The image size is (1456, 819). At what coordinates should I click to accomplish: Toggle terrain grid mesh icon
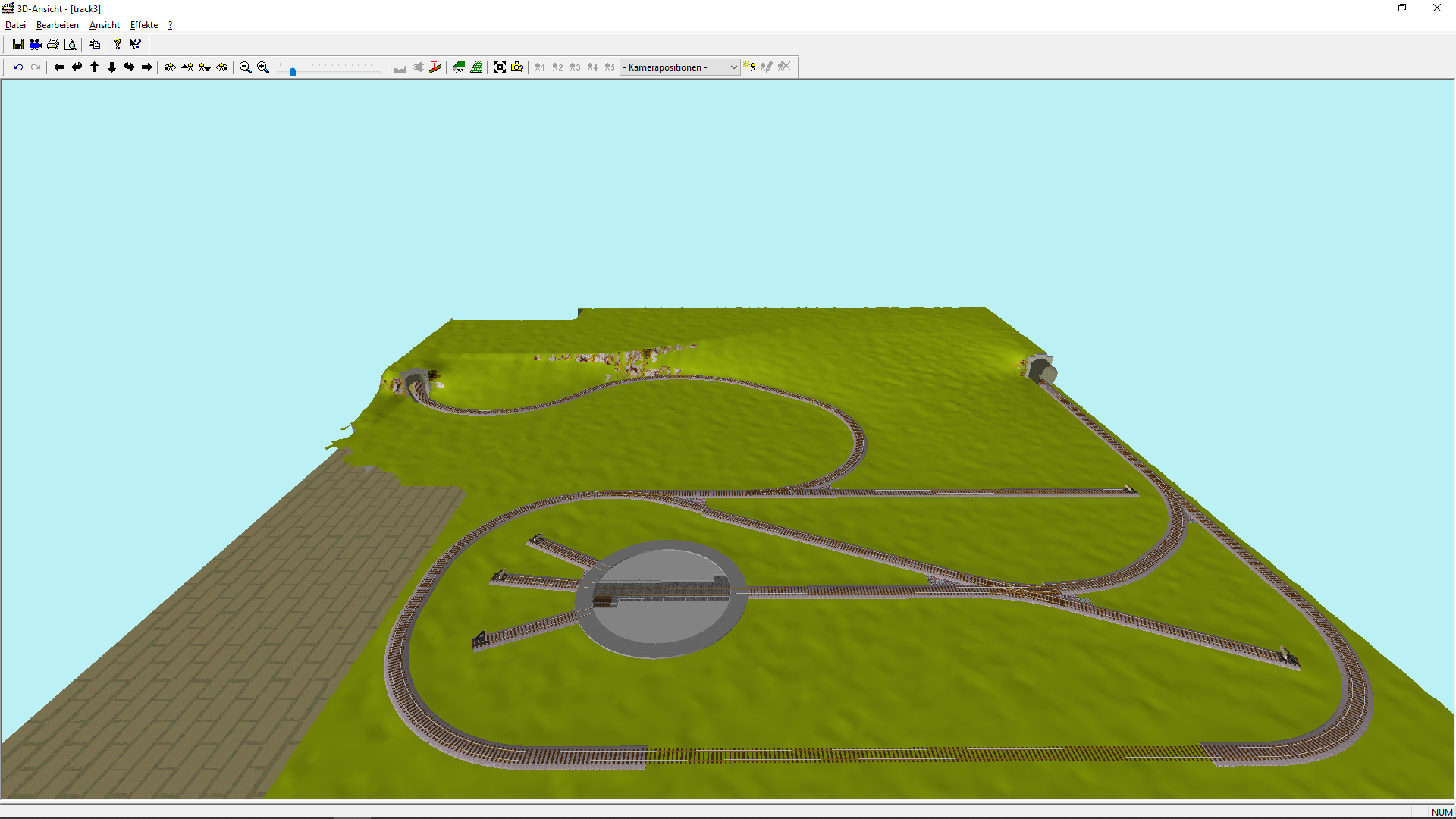tap(476, 67)
